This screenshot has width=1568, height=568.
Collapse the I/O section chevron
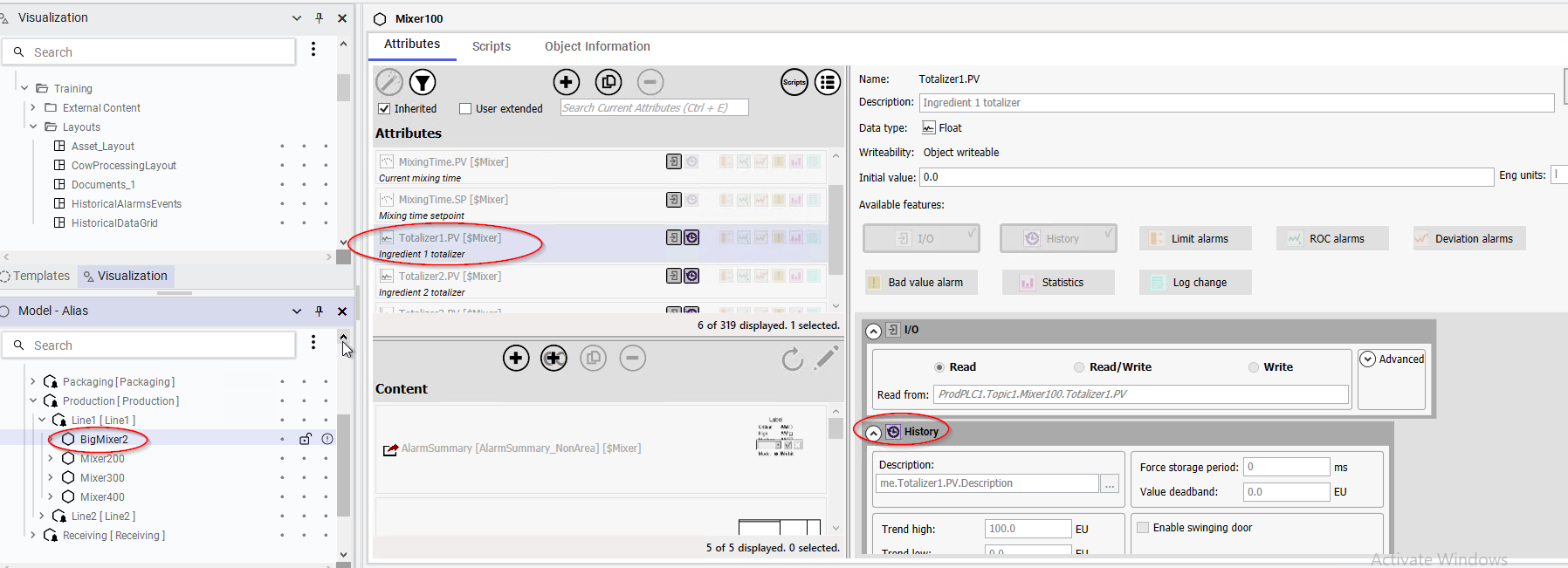click(873, 331)
